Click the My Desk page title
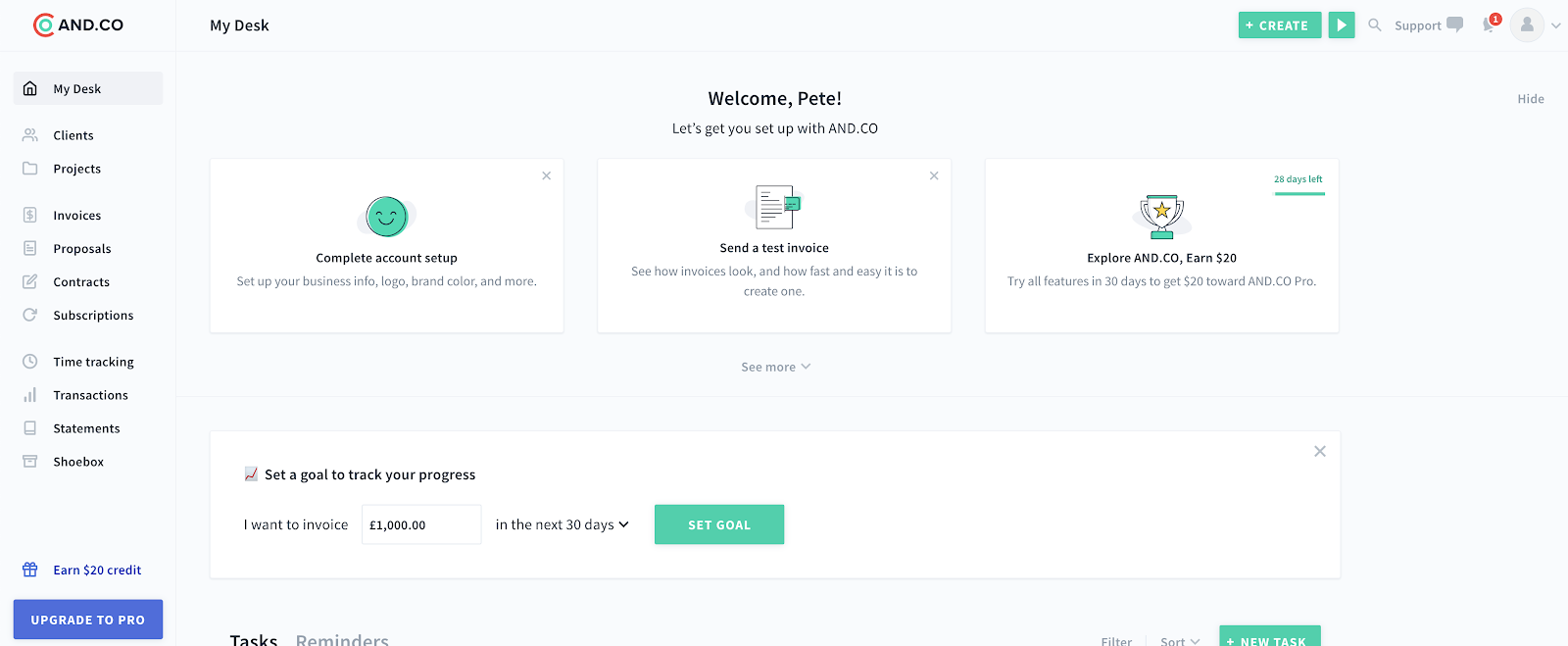Screen dimensions: 1568x646 click(x=239, y=25)
